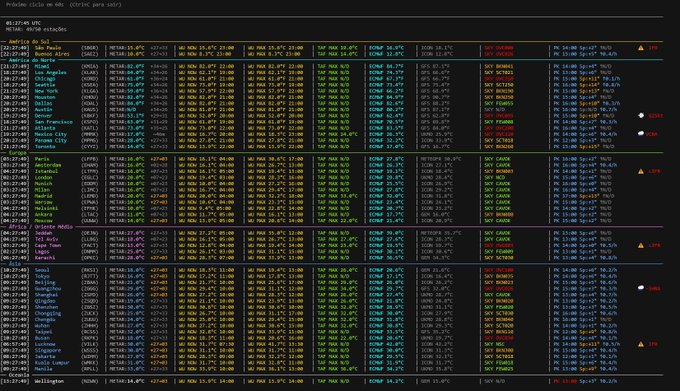Screen dimensions: 680x391
Task: Click the warning triangle on Lucknow row
Action: 641,344
